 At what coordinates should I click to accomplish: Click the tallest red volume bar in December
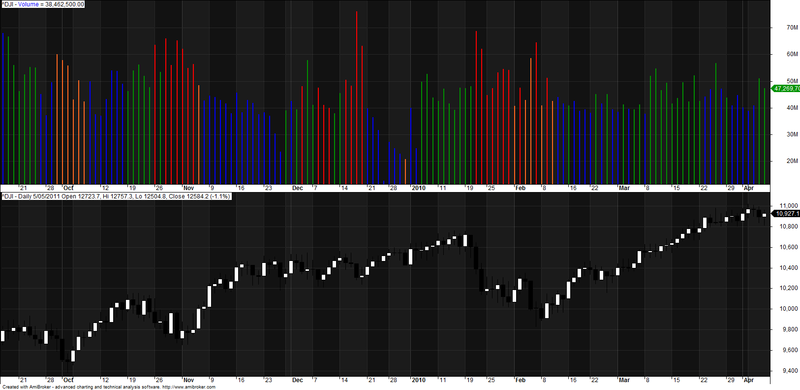tap(357, 97)
